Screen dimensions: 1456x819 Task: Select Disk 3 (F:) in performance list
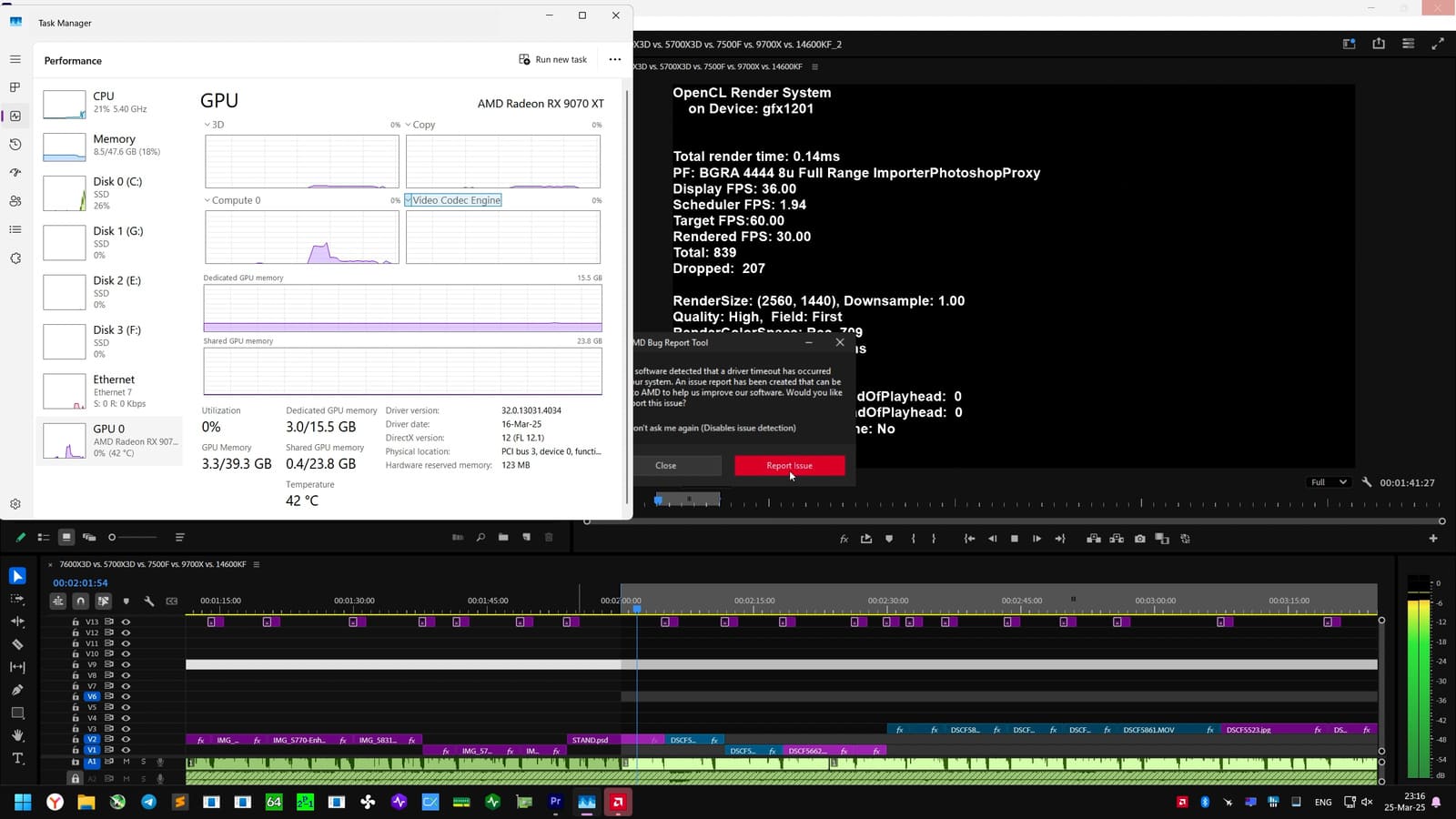pos(109,341)
